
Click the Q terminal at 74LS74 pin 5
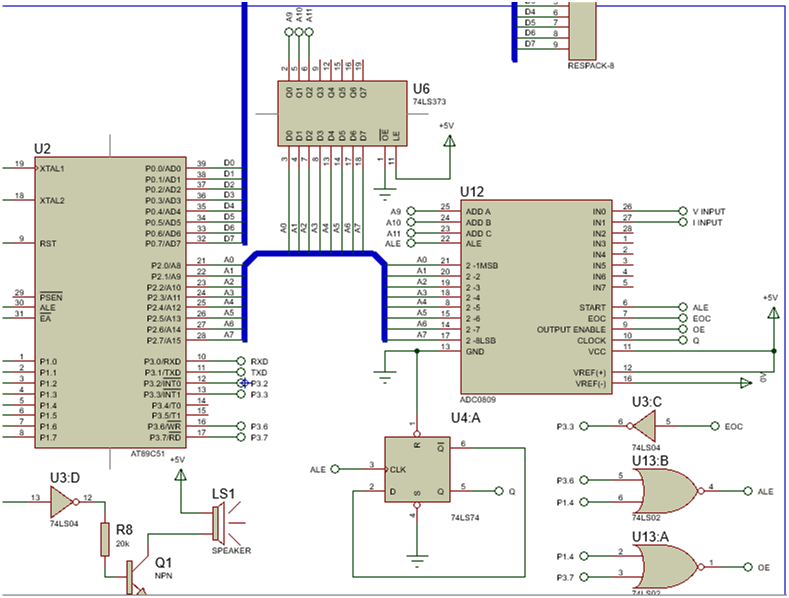[x=499, y=491]
